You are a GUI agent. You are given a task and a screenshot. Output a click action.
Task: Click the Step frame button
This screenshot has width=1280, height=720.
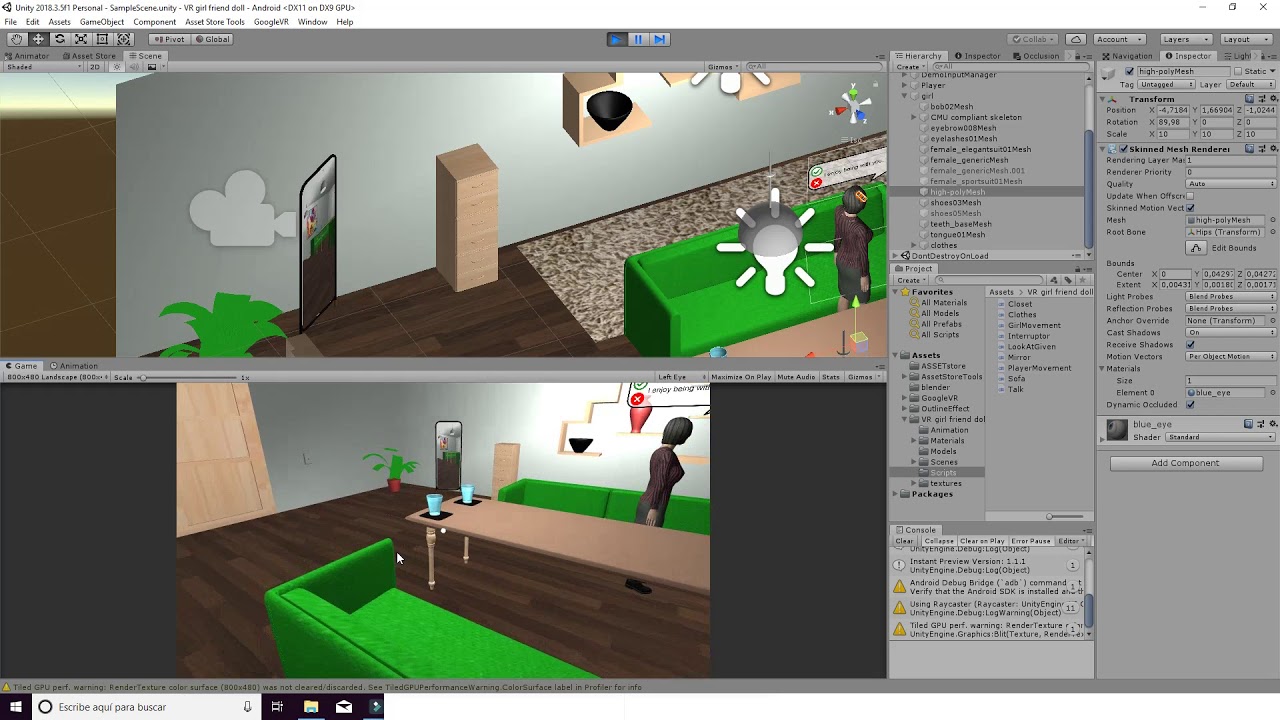(x=659, y=39)
